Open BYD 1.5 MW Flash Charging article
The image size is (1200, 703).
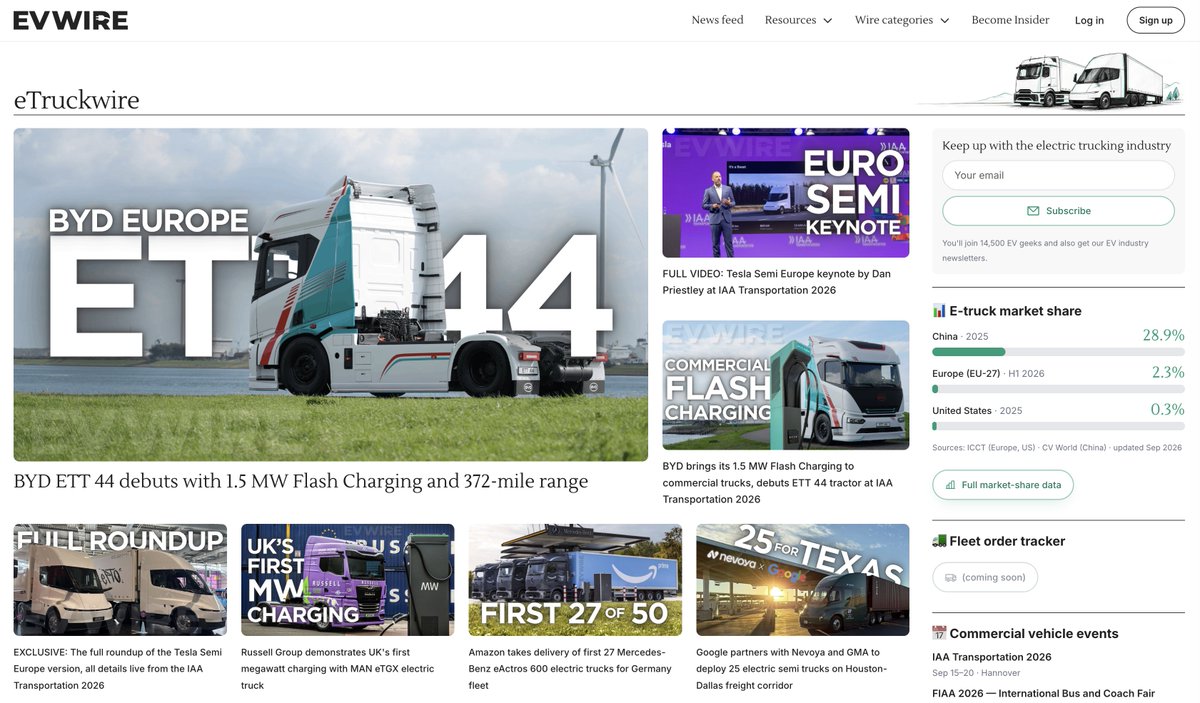[777, 482]
